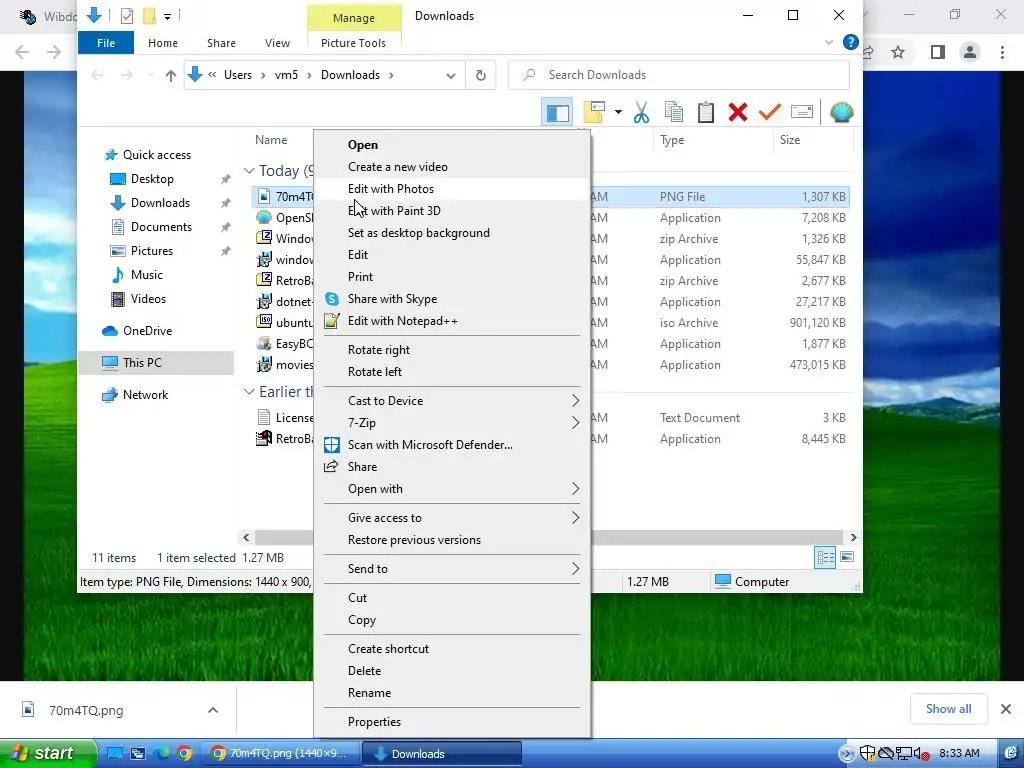This screenshot has width=1024, height=768.
Task: Switch to large thumbnails view icon
Action: 847,557
